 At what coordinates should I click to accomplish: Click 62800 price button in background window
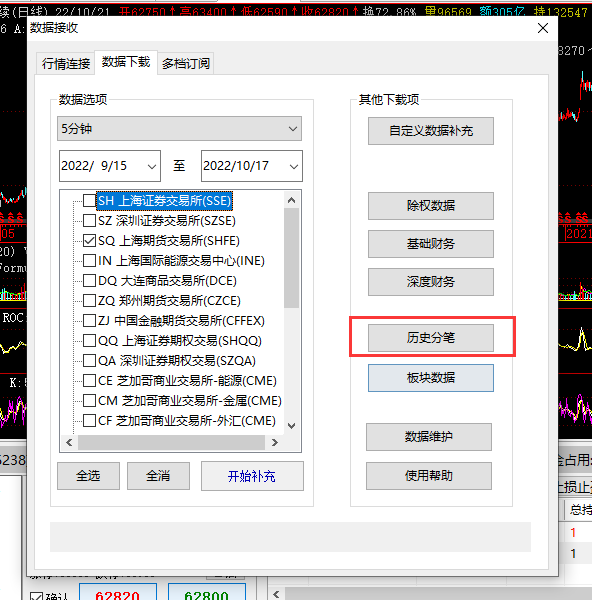tap(207, 593)
